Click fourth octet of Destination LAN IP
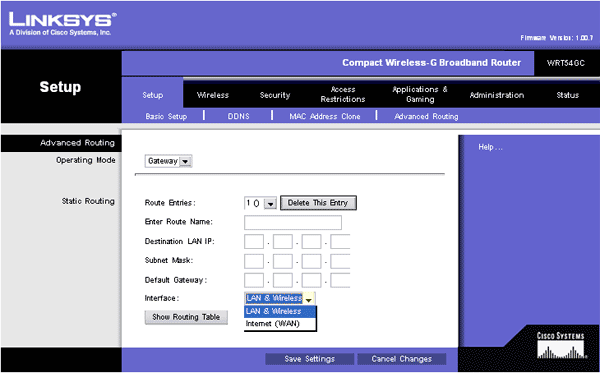Image resolution: width=600 pixels, height=373 pixels. pyautogui.click(x=340, y=242)
